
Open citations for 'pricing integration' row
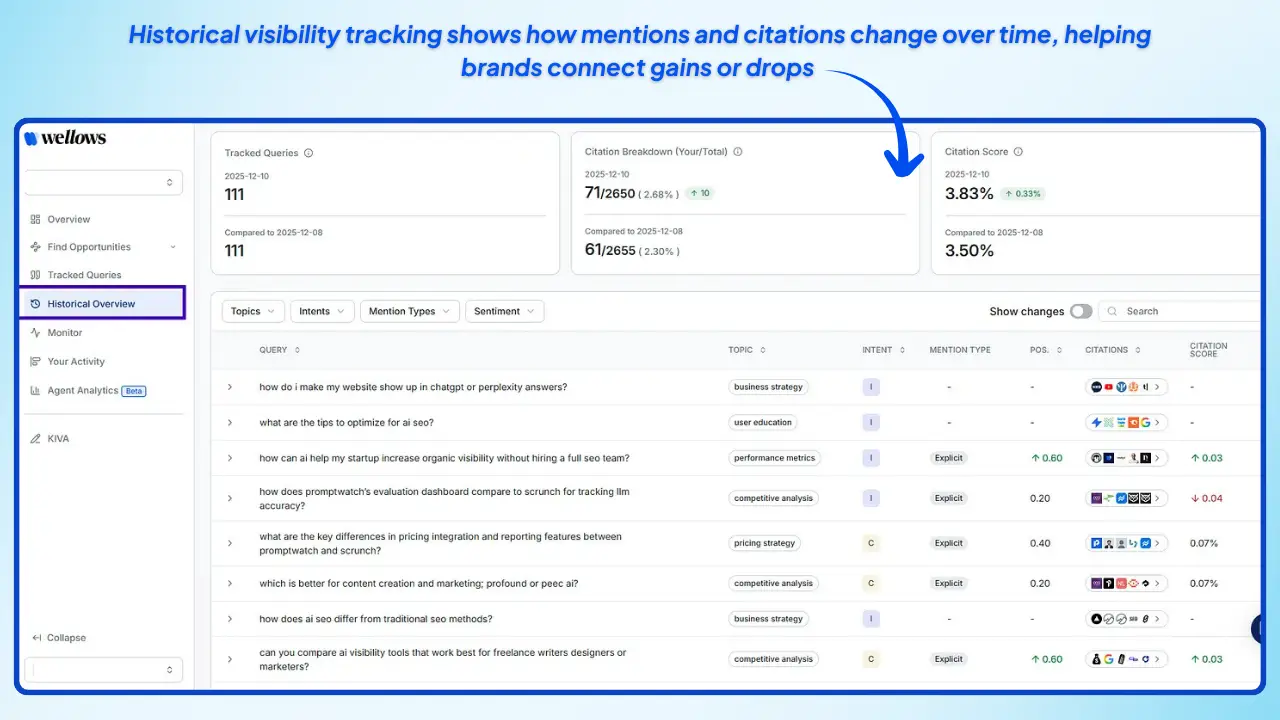(x=1127, y=543)
